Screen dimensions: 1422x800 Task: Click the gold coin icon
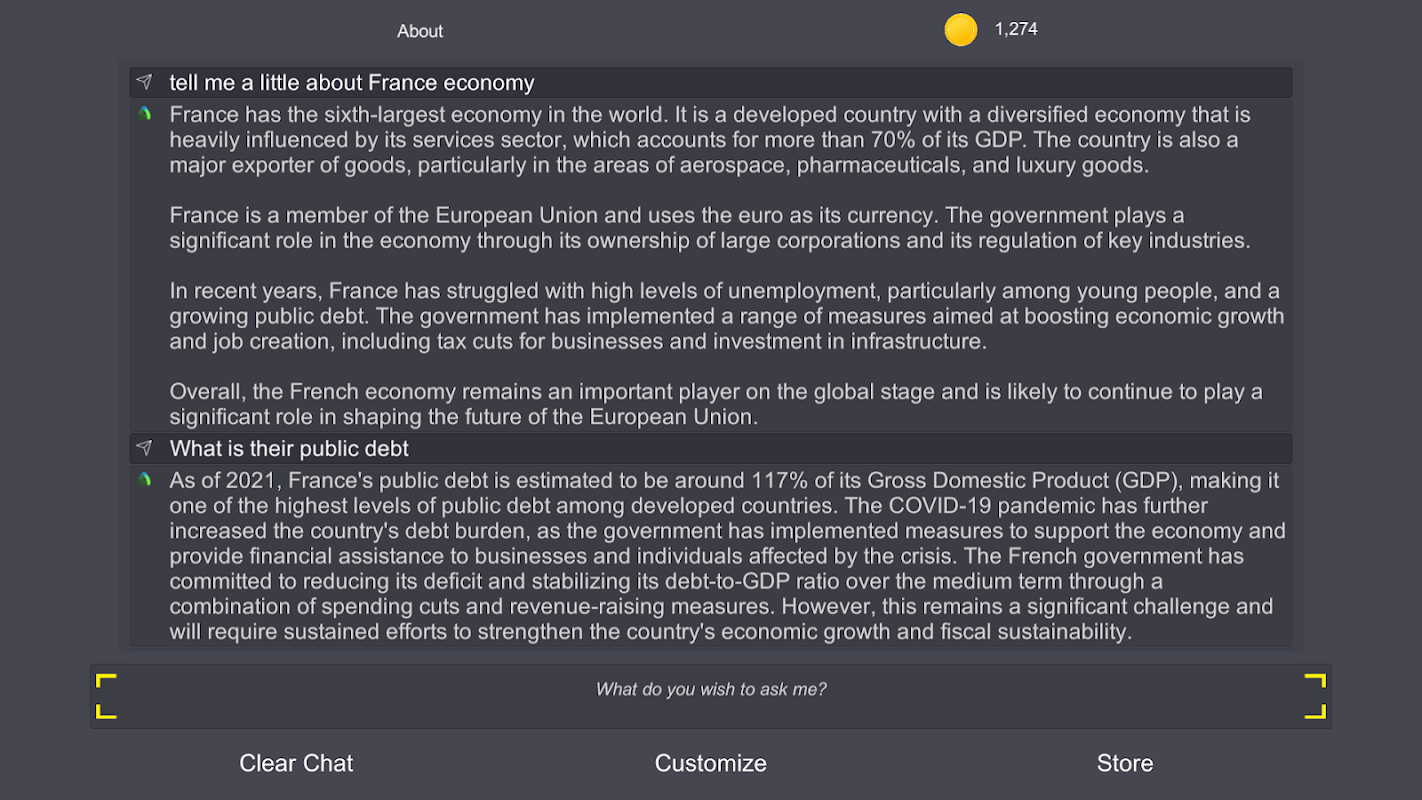pyautogui.click(x=960, y=30)
